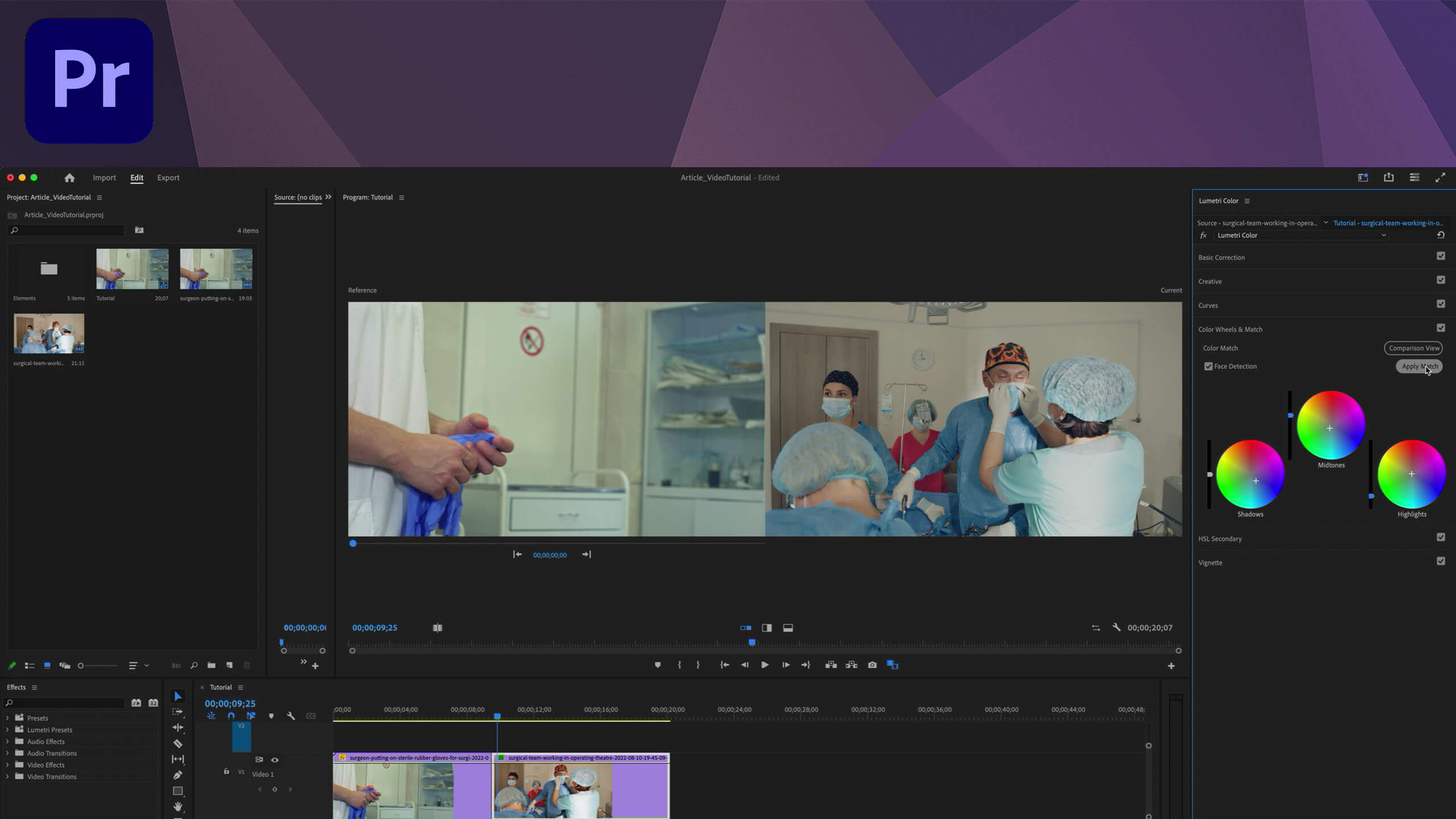Expand the Audio Transitions folder

7,753
